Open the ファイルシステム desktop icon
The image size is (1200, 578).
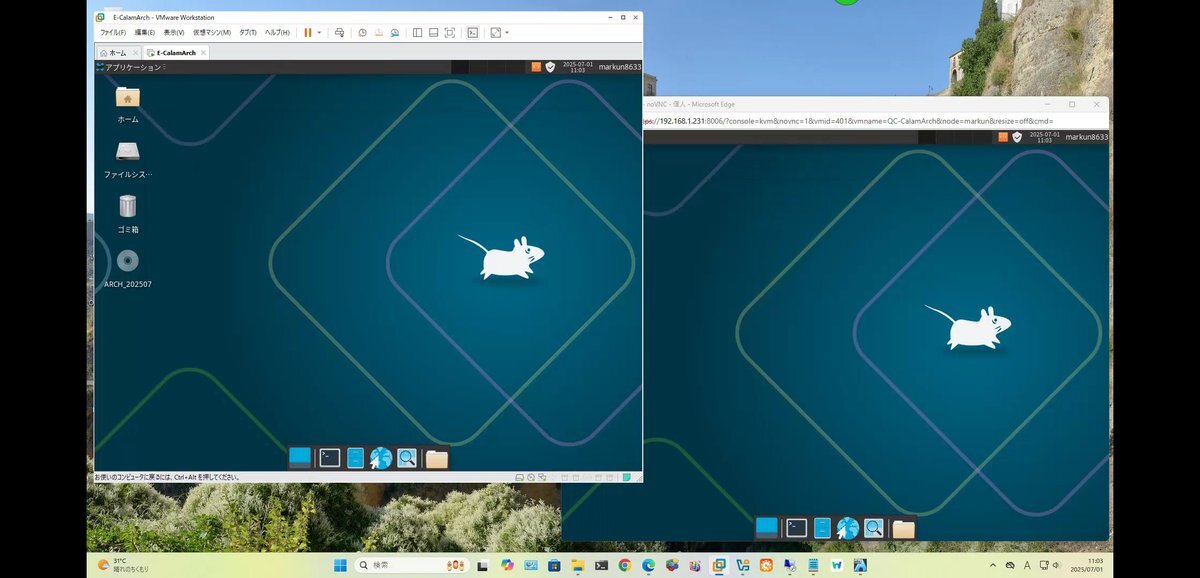[127, 159]
